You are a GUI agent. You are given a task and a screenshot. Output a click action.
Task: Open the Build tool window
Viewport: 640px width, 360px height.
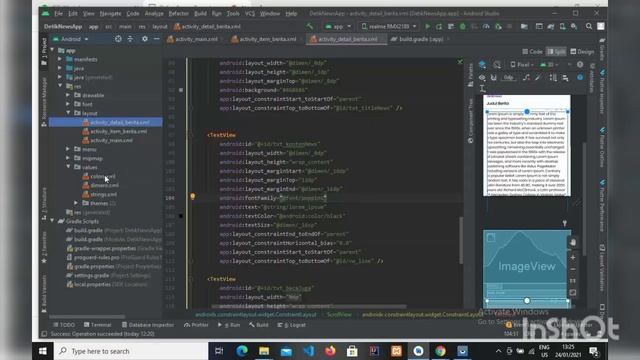pyautogui.click(x=259, y=325)
